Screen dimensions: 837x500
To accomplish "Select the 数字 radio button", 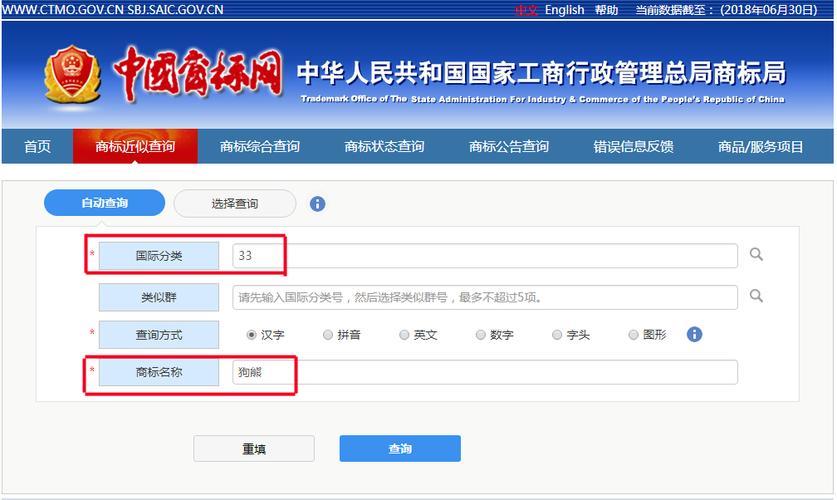I will pyautogui.click(x=481, y=335).
